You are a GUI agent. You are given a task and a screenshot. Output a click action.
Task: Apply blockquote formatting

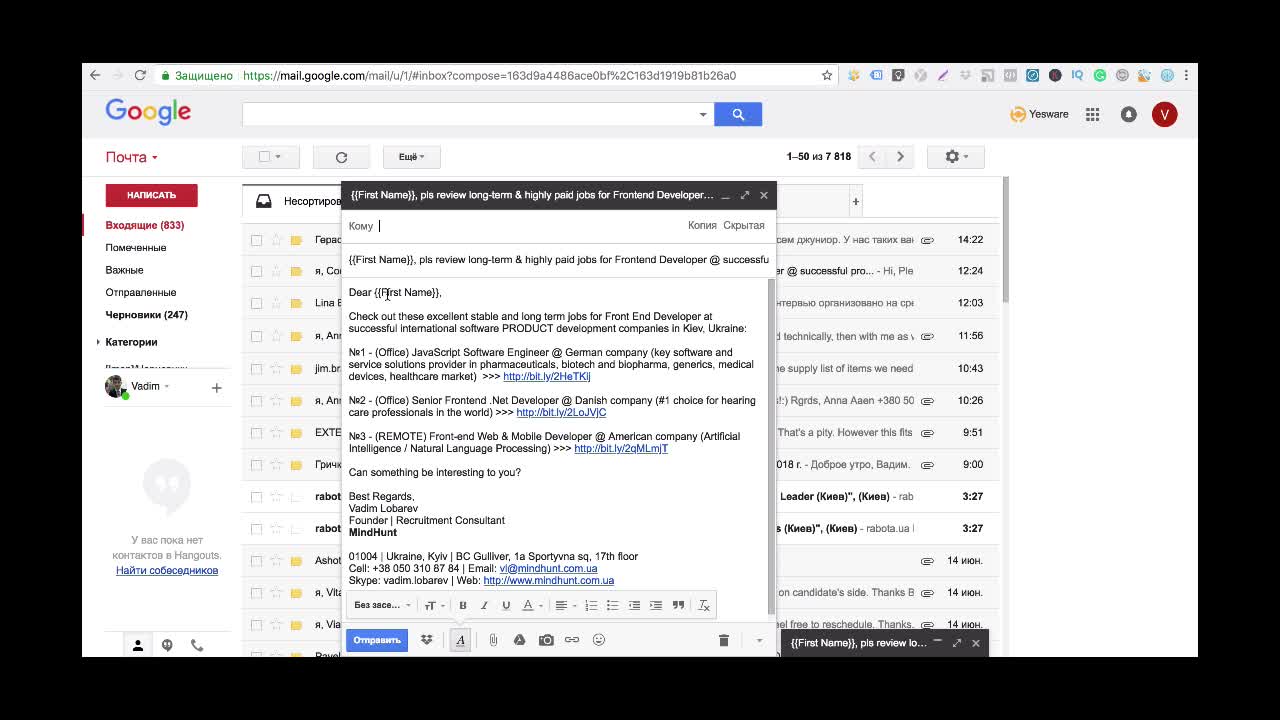[678, 605]
